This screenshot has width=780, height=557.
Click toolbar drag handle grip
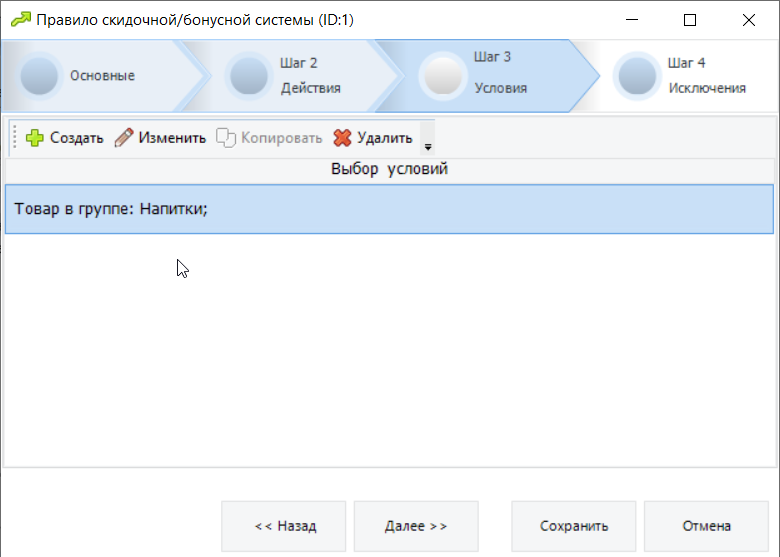tap(15, 137)
